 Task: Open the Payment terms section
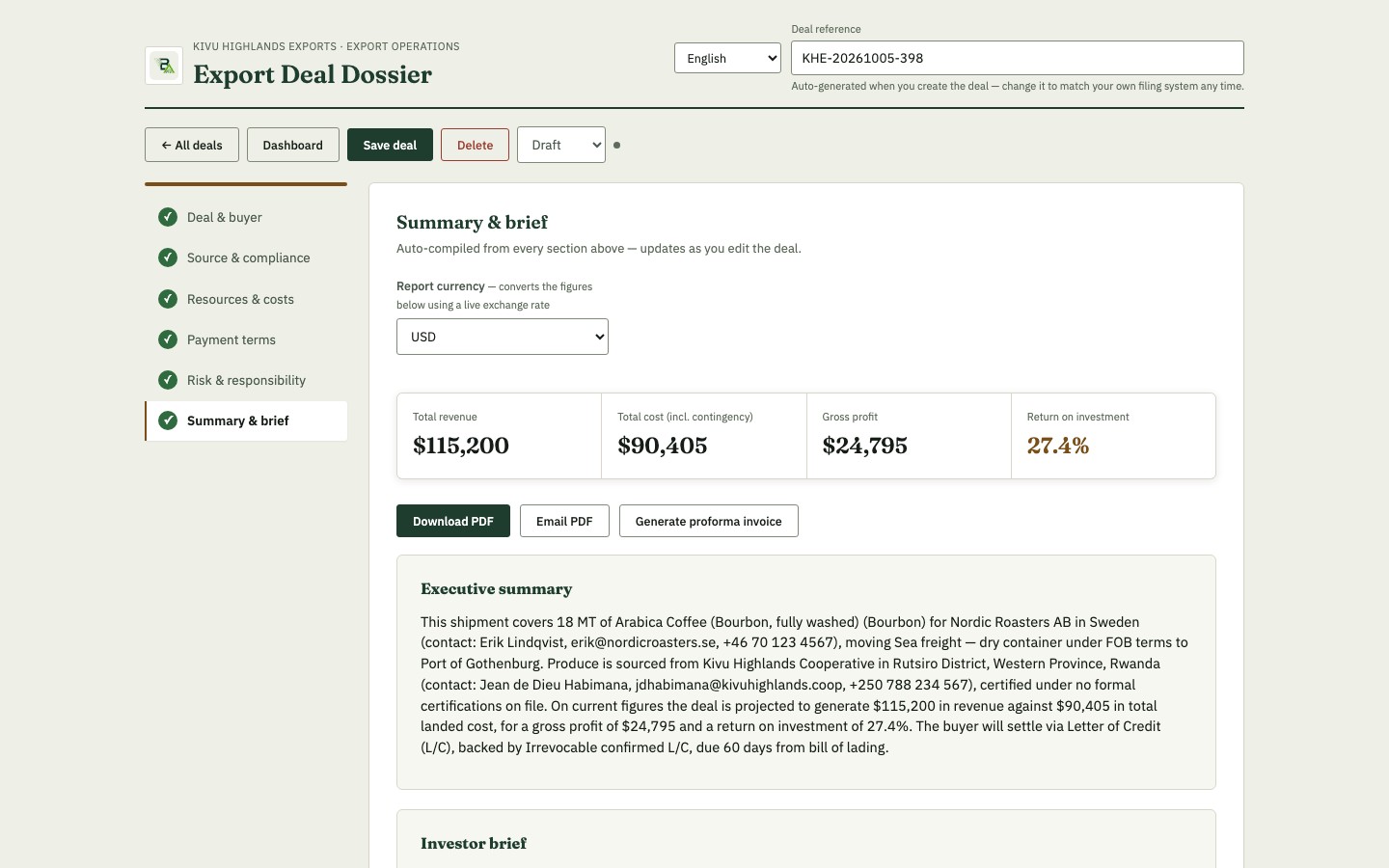(x=246, y=339)
